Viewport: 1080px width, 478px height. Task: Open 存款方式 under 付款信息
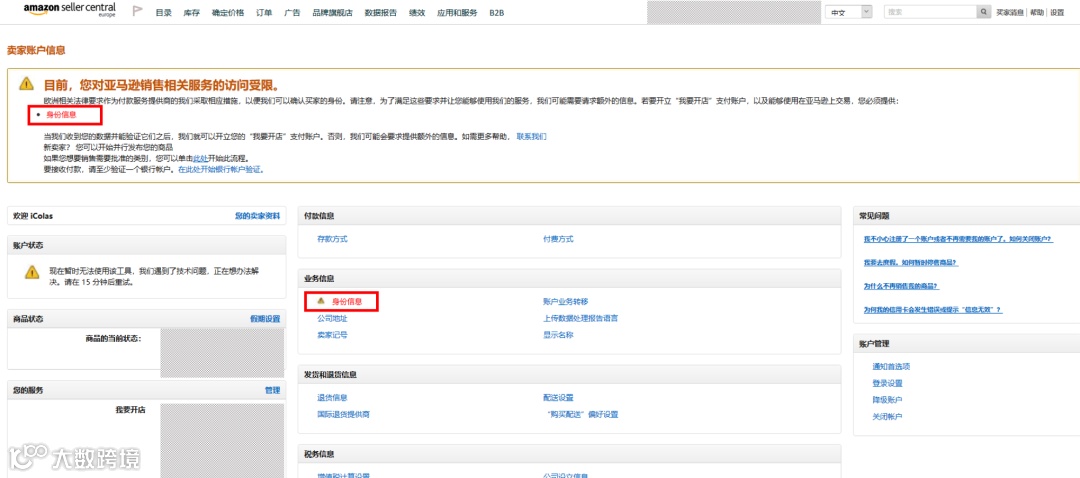point(332,239)
